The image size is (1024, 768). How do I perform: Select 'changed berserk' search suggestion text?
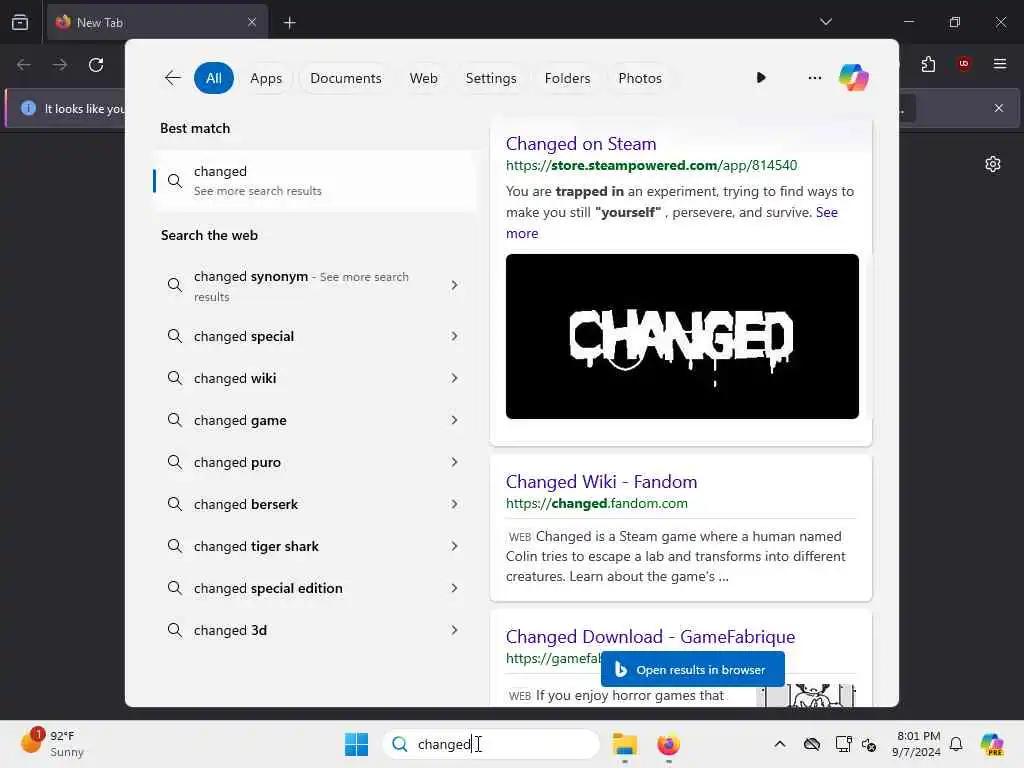246,504
